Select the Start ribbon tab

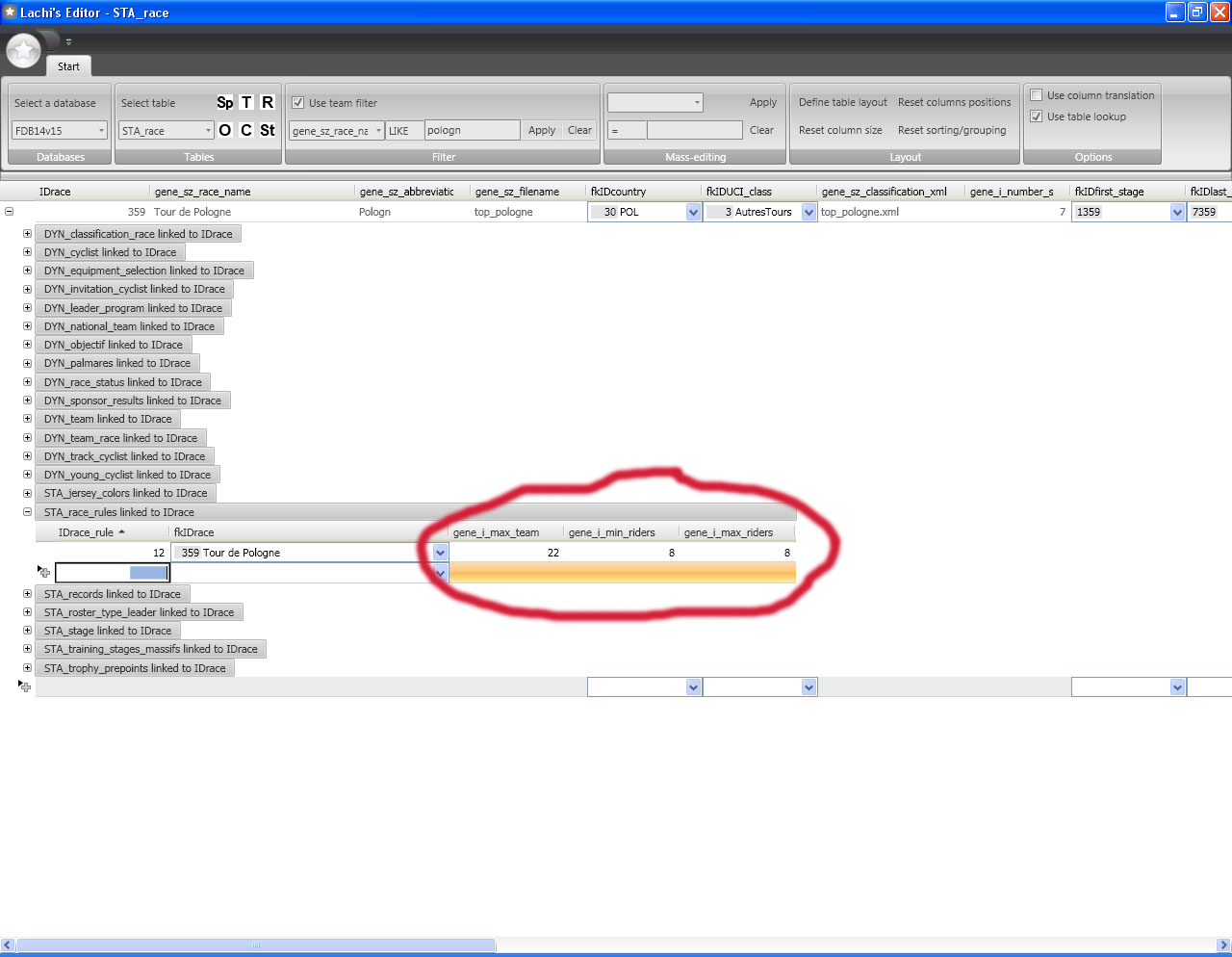[x=68, y=66]
